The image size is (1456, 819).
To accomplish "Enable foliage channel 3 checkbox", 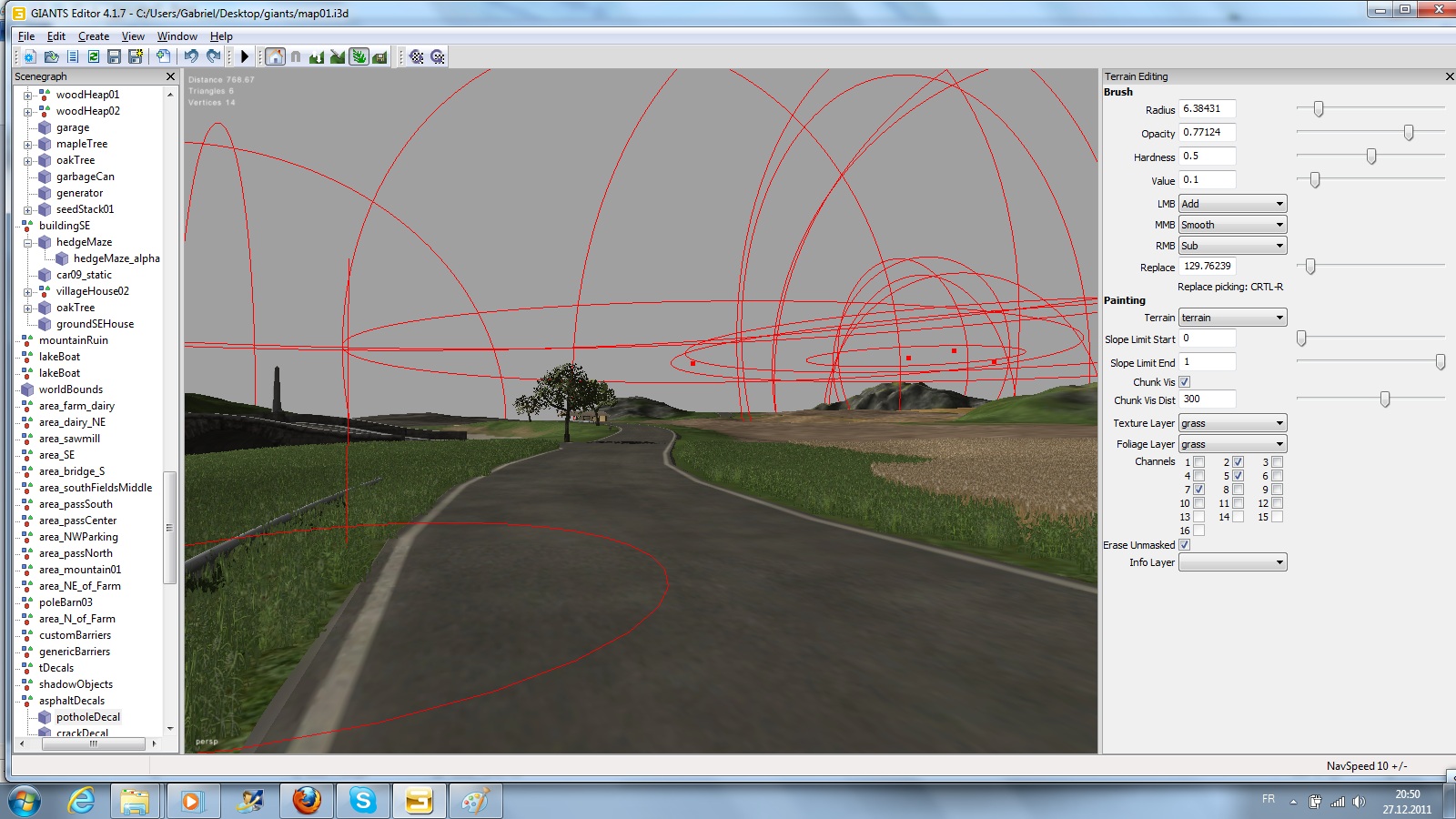I will tap(1277, 462).
